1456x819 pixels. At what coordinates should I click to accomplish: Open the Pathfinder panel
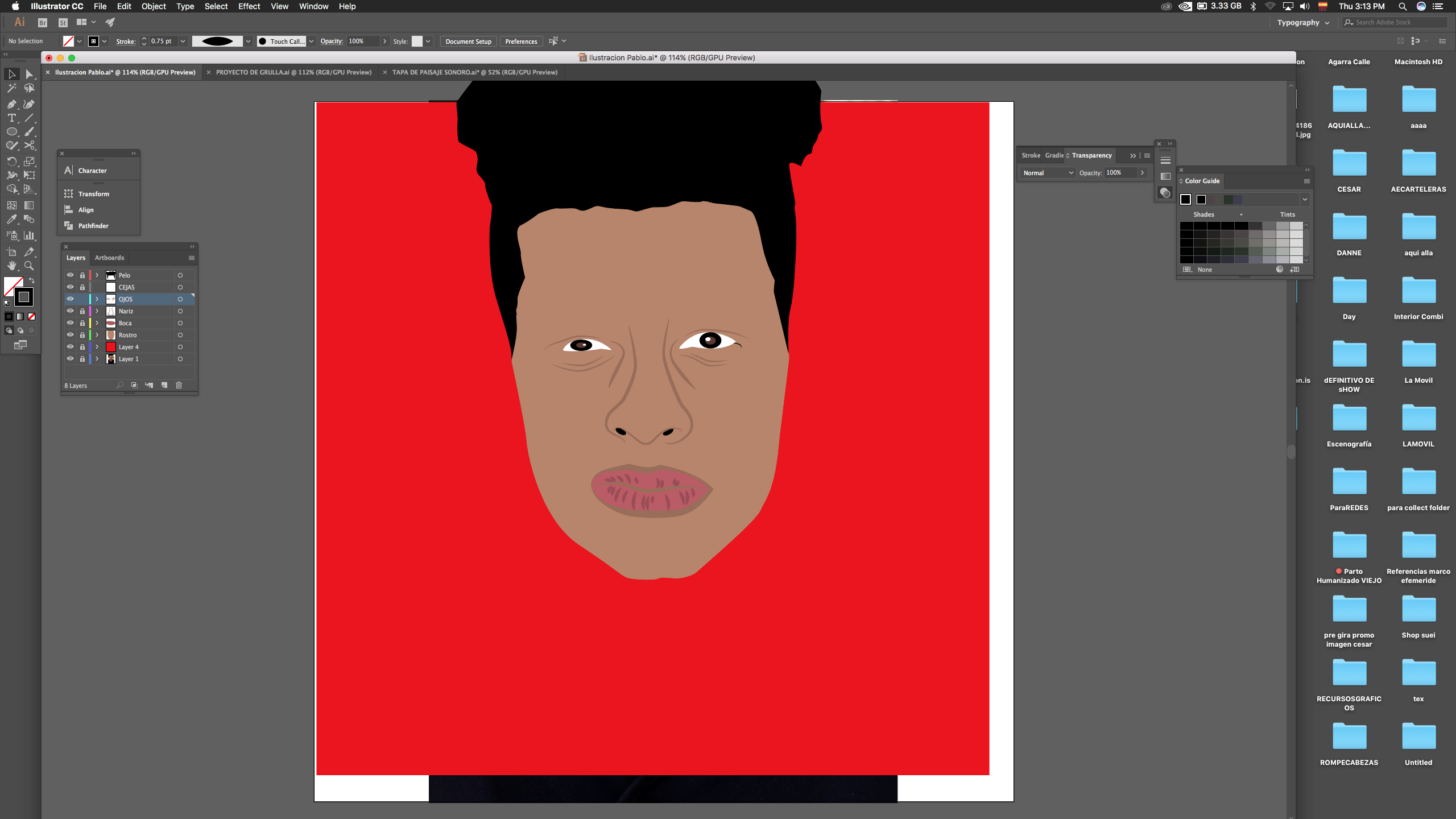click(x=93, y=226)
